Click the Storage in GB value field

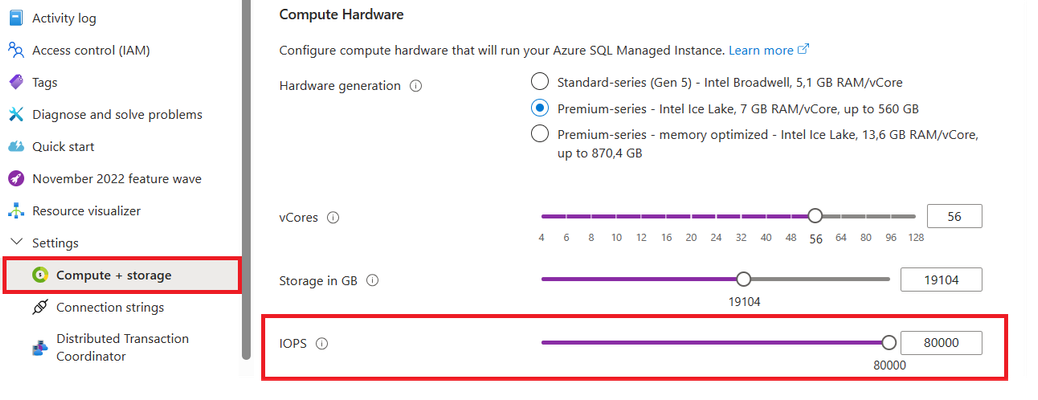(x=941, y=280)
